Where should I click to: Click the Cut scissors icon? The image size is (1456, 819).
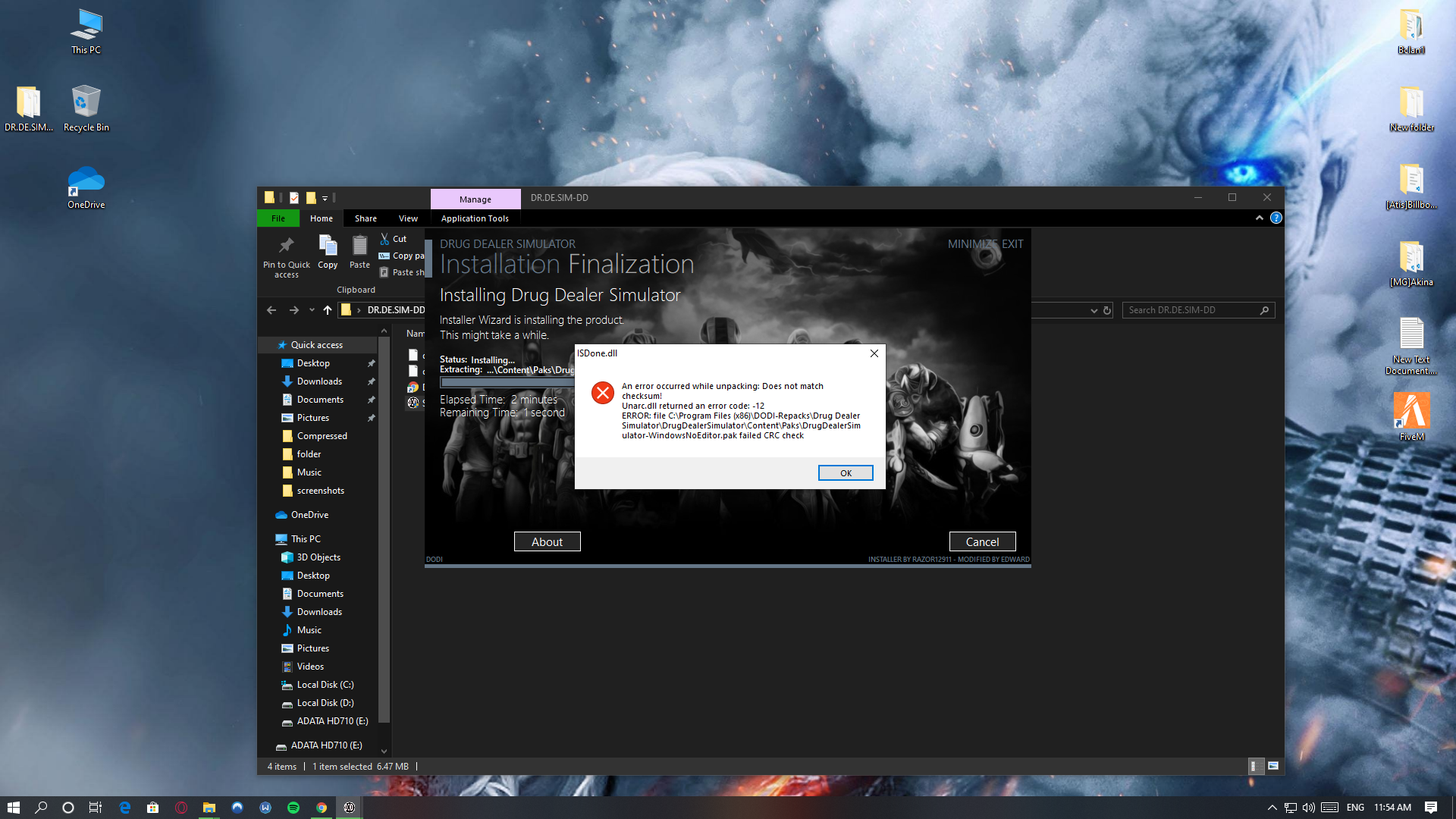(384, 239)
